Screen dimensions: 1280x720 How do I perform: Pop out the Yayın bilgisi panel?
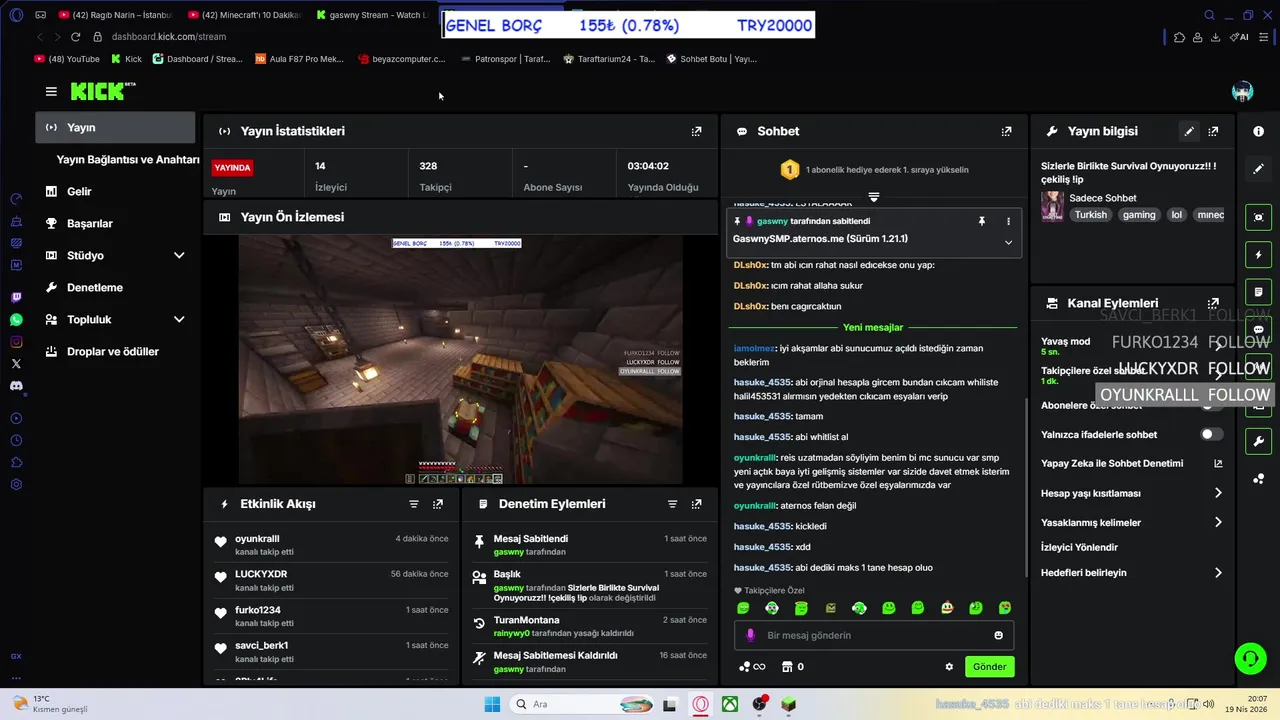(1213, 131)
